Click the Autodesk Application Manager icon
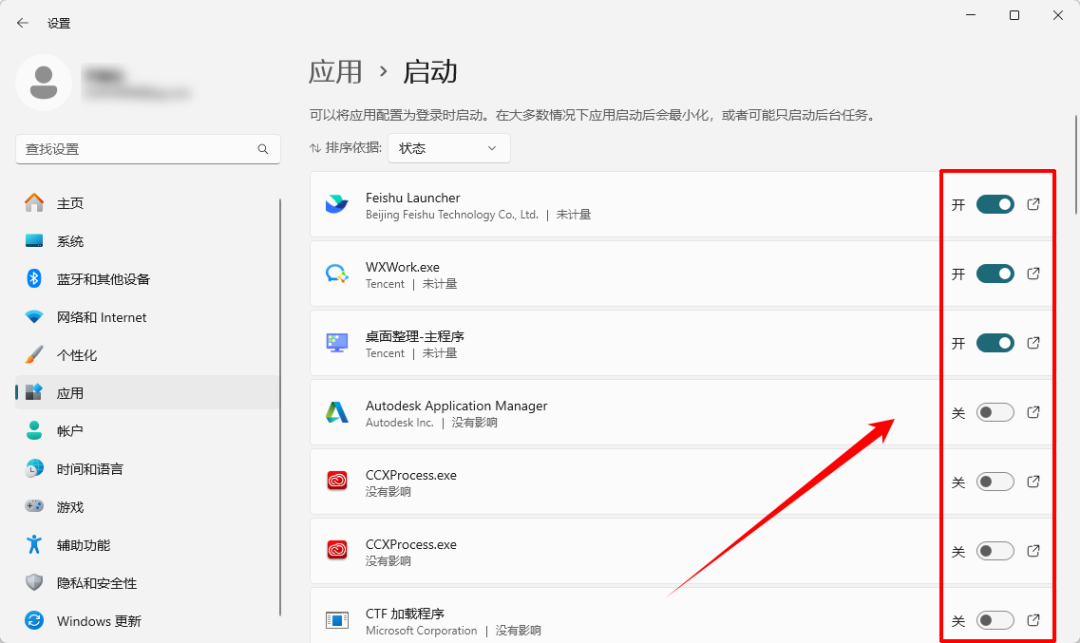This screenshot has height=643, width=1080. click(x=337, y=412)
